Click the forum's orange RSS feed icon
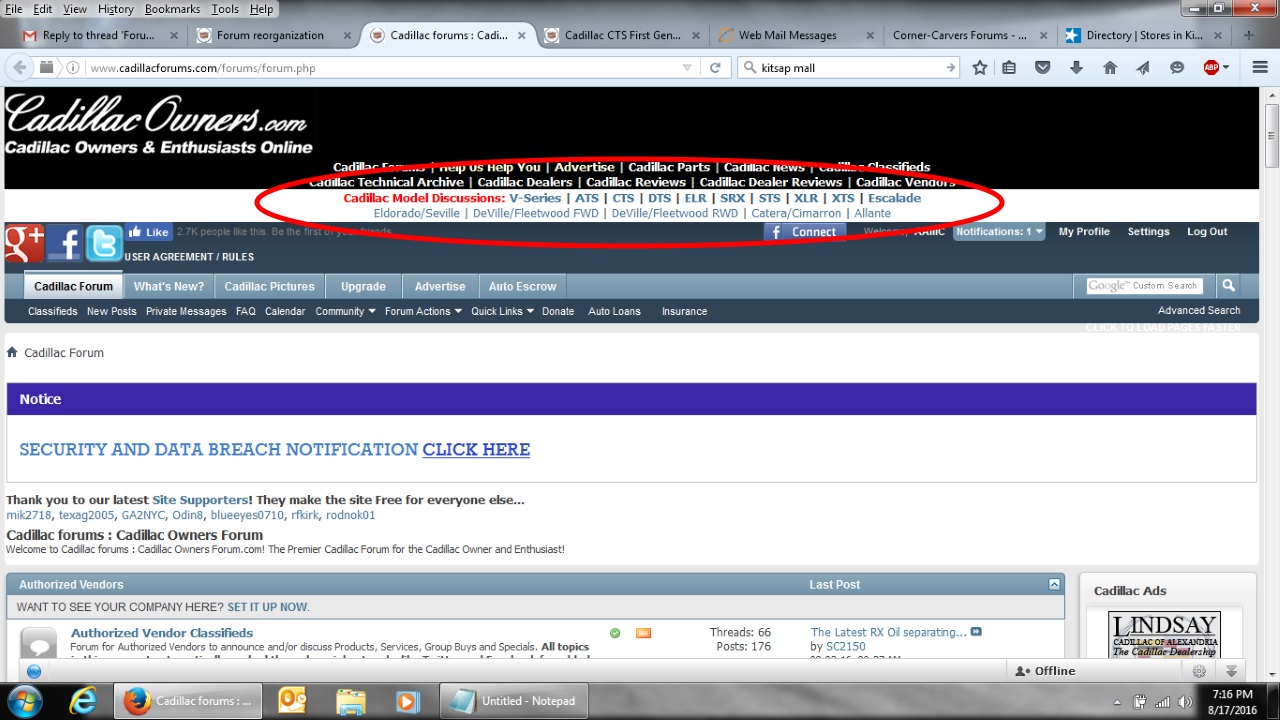Image resolution: width=1280 pixels, height=720 pixels. point(643,633)
